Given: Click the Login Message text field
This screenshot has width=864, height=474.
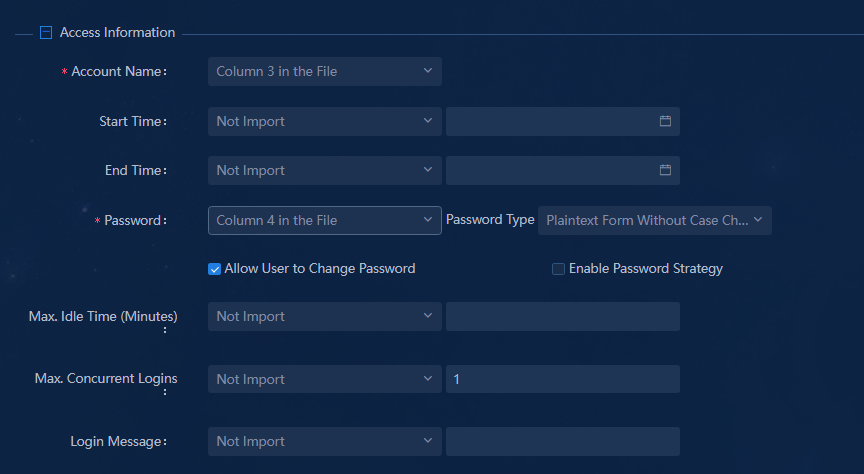Looking at the screenshot, I should 563,441.
